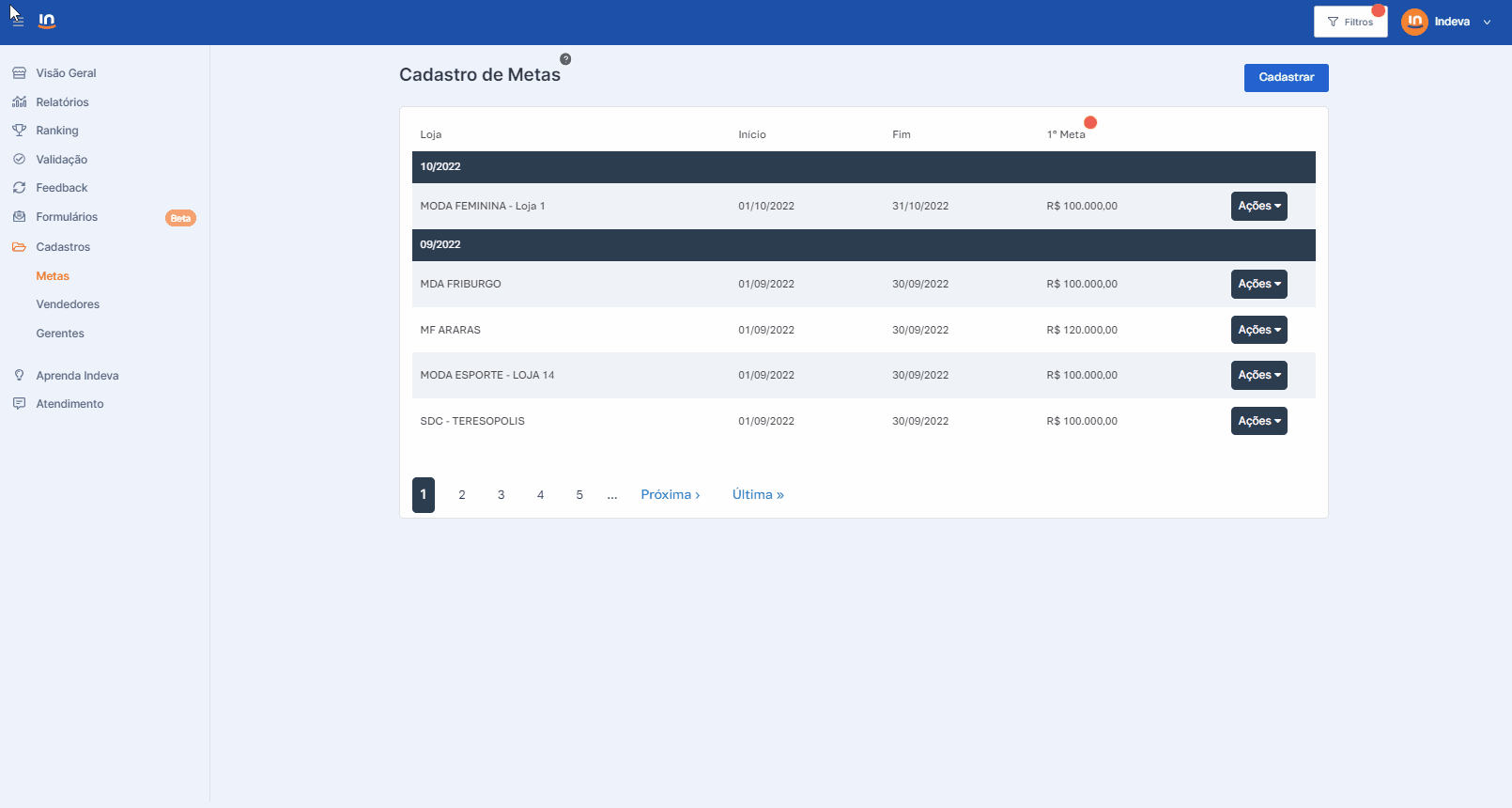
Task: Open Ações dropdown for MF ARARAS
Action: (x=1258, y=330)
